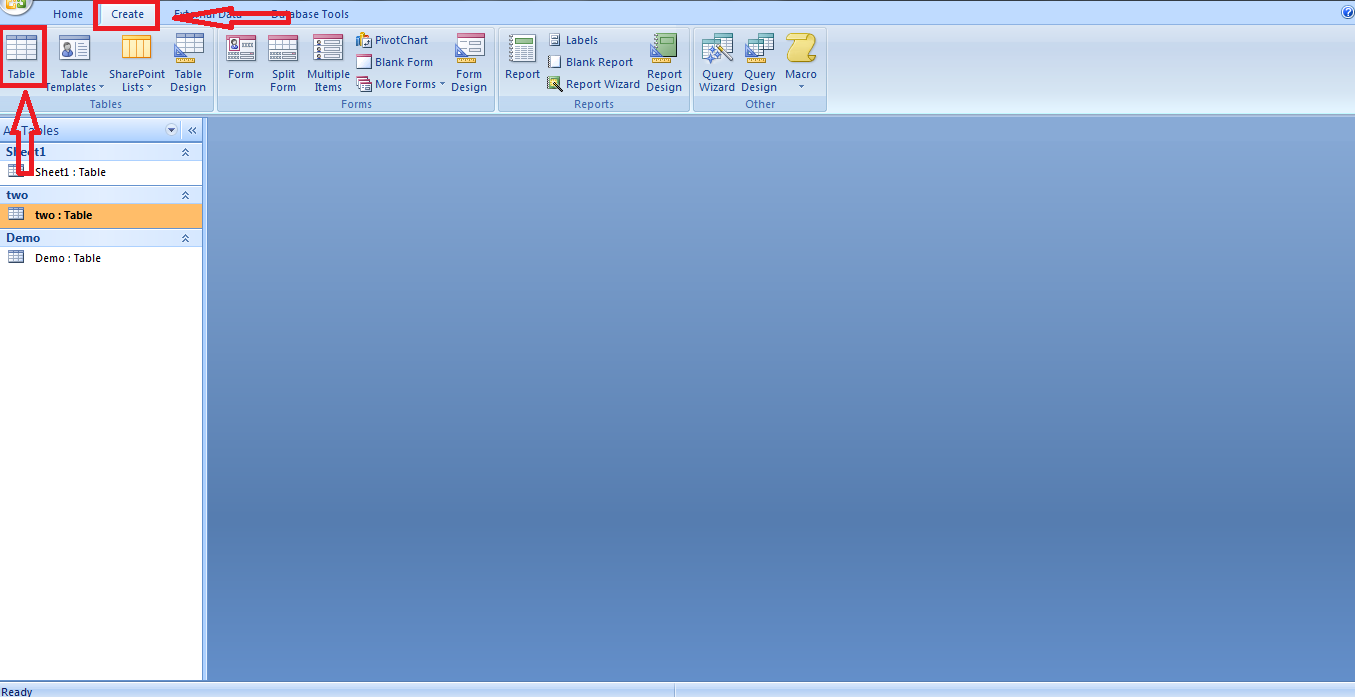This screenshot has width=1355, height=697.
Task: Collapse the Sheet1 group
Action: pyautogui.click(x=185, y=152)
